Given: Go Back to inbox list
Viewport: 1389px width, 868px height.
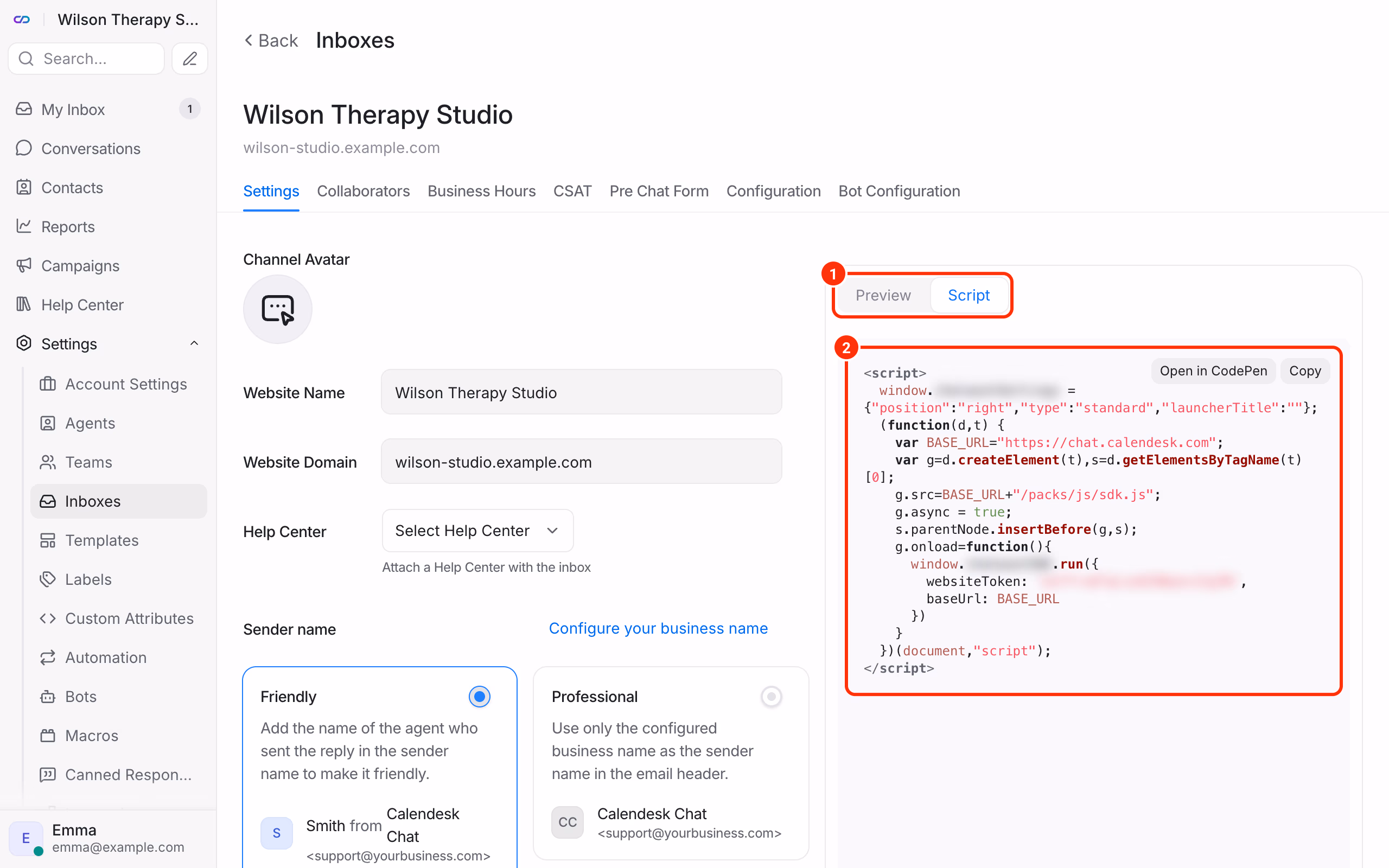Looking at the screenshot, I should pyautogui.click(x=271, y=41).
